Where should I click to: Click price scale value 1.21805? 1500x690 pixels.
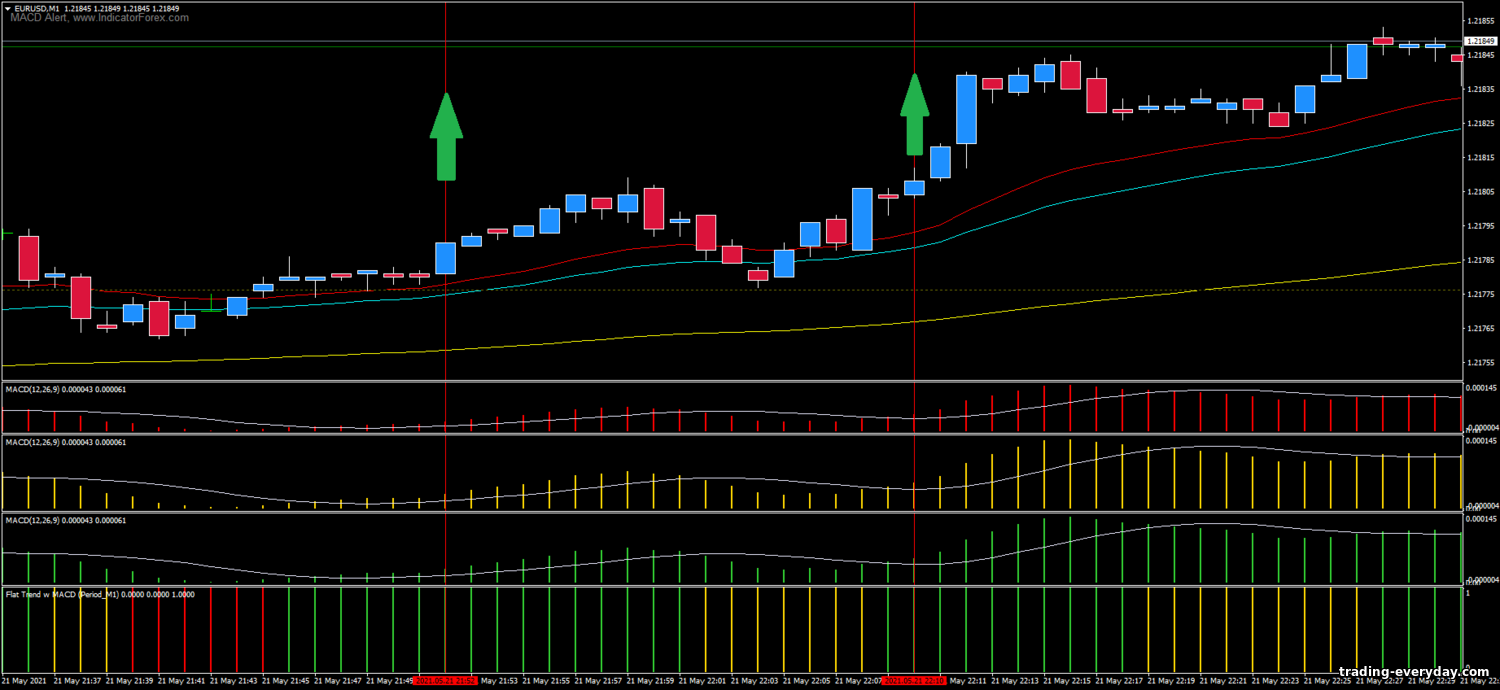tap(1481, 191)
